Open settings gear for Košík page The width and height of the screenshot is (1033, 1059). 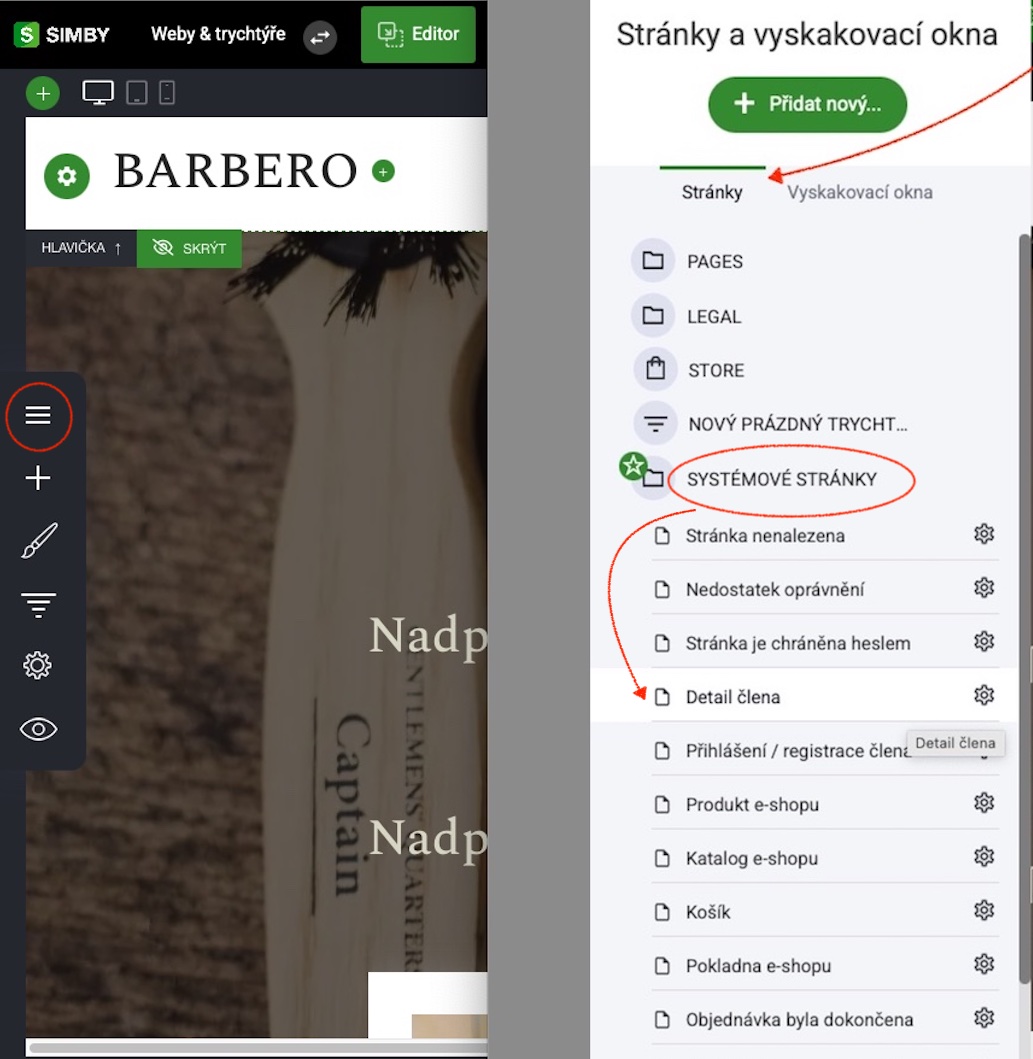pyautogui.click(x=984, y=910)
